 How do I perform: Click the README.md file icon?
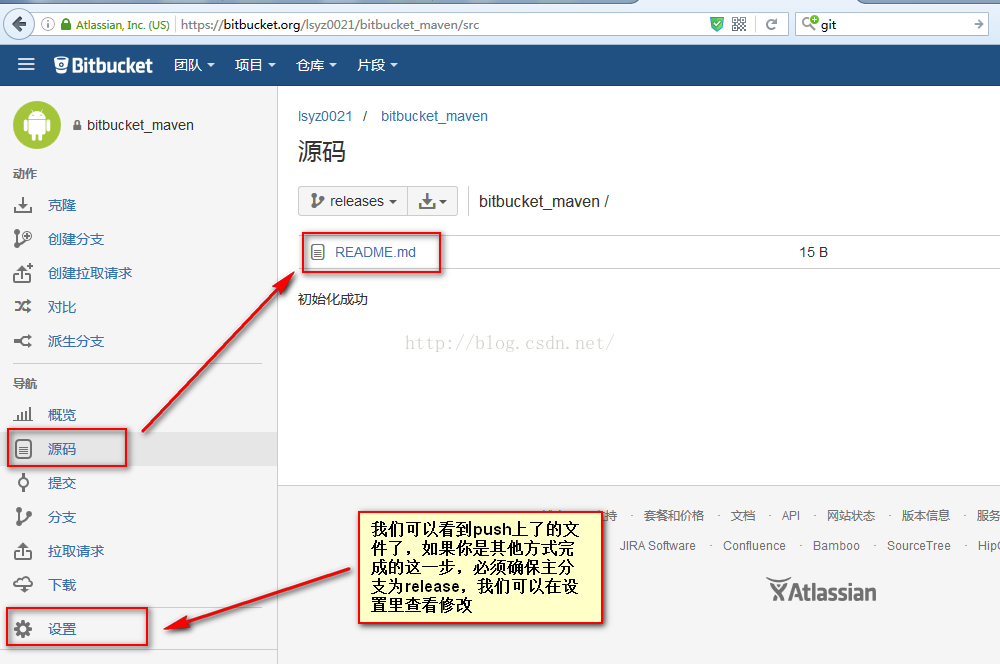[318, 253]
